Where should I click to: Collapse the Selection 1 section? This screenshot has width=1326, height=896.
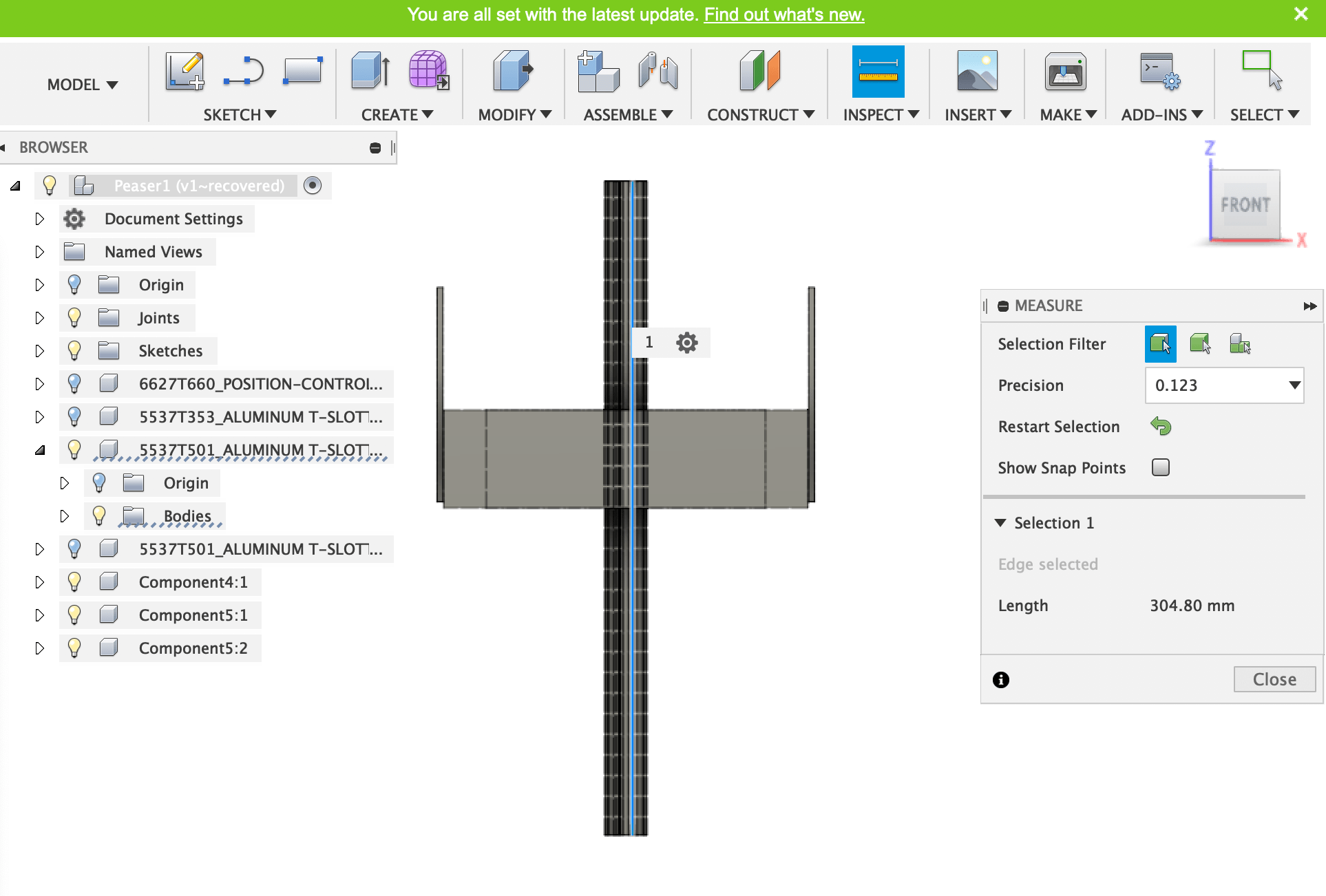1001,523
